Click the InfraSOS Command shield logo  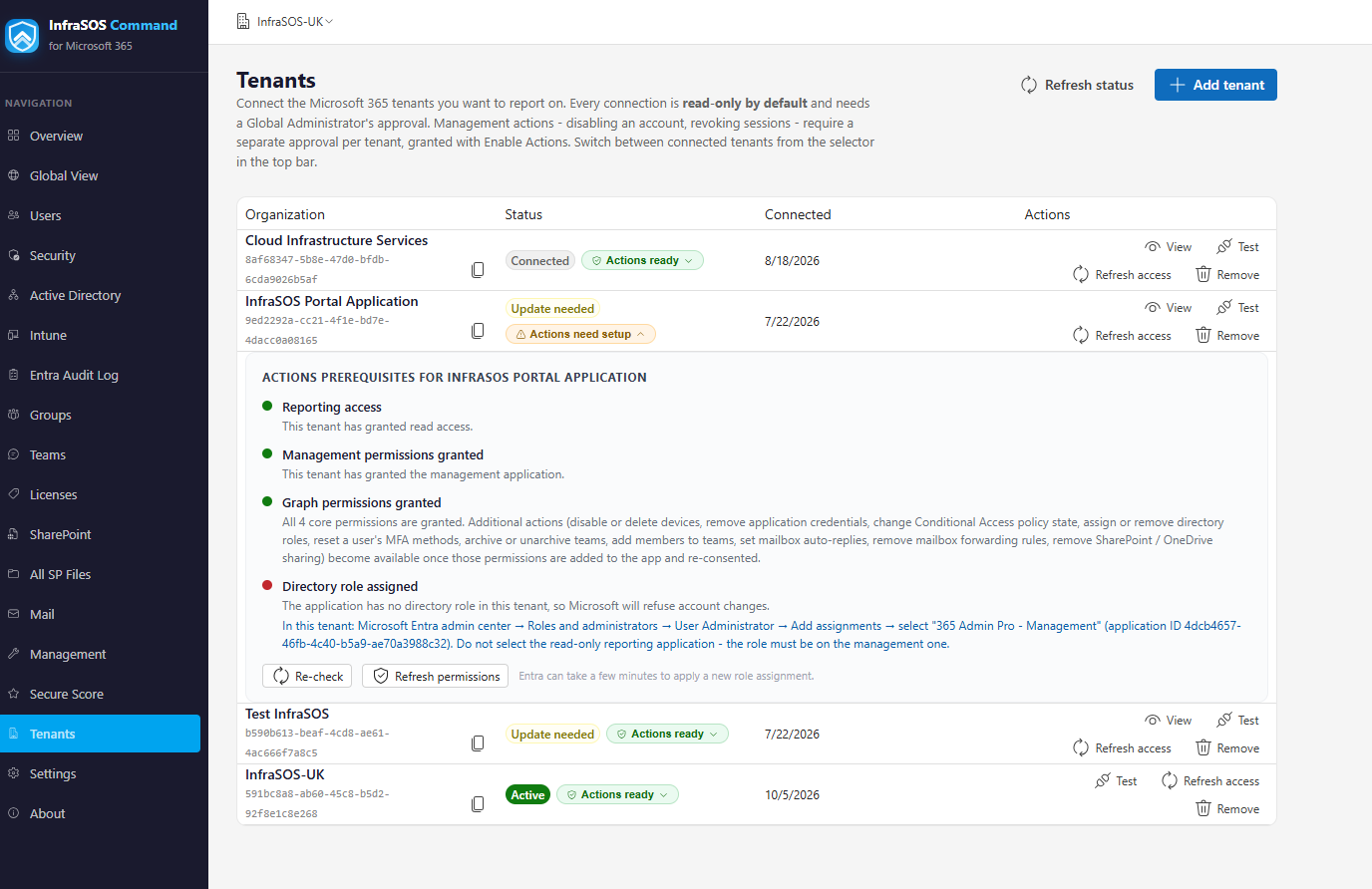[22, 35]
